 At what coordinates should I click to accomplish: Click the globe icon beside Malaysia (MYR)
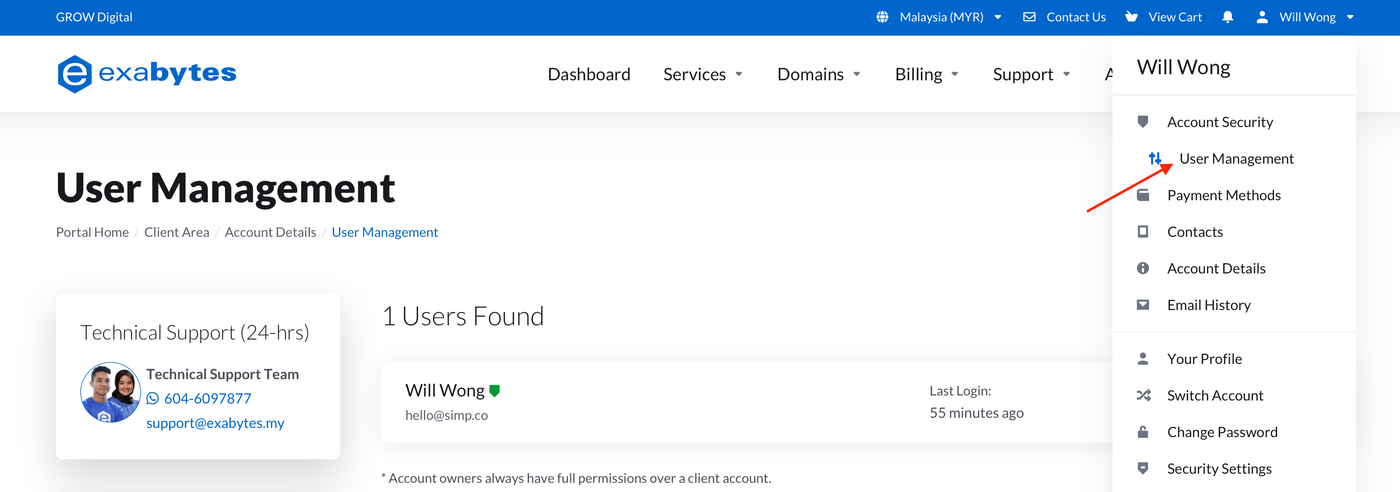coord(882,17)
